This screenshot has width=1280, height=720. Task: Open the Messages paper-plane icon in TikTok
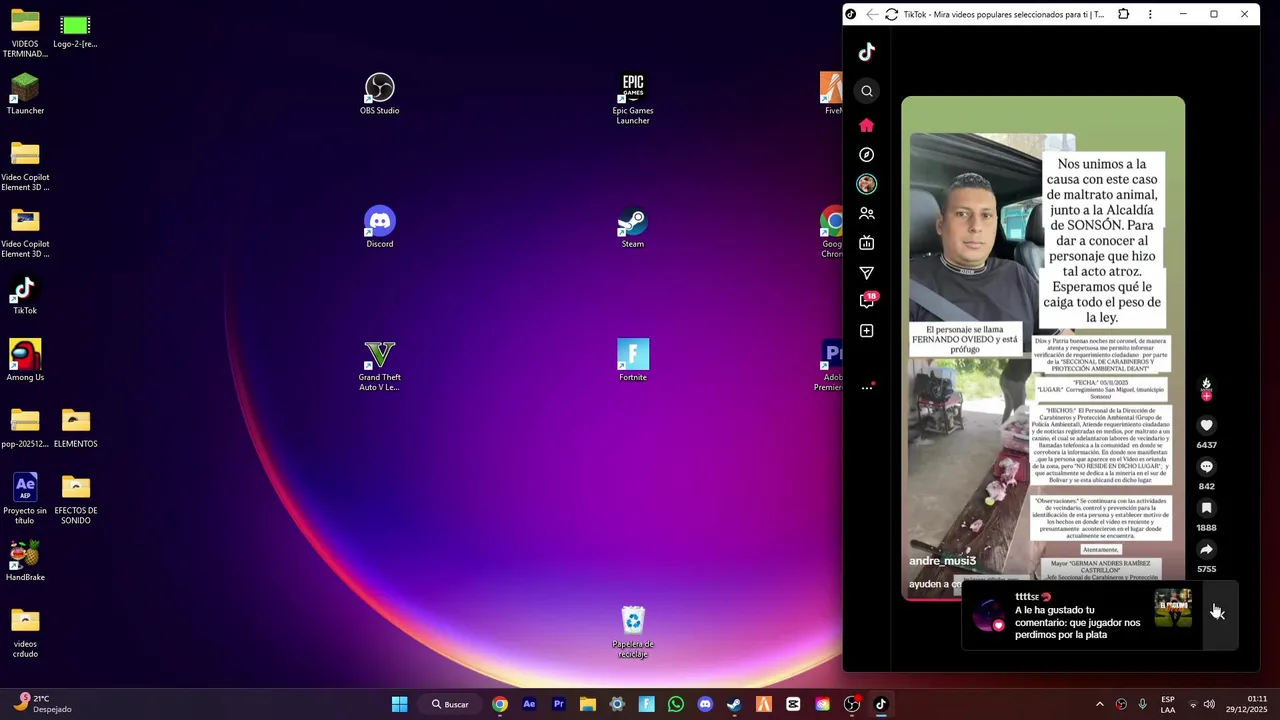pos(867,273)
